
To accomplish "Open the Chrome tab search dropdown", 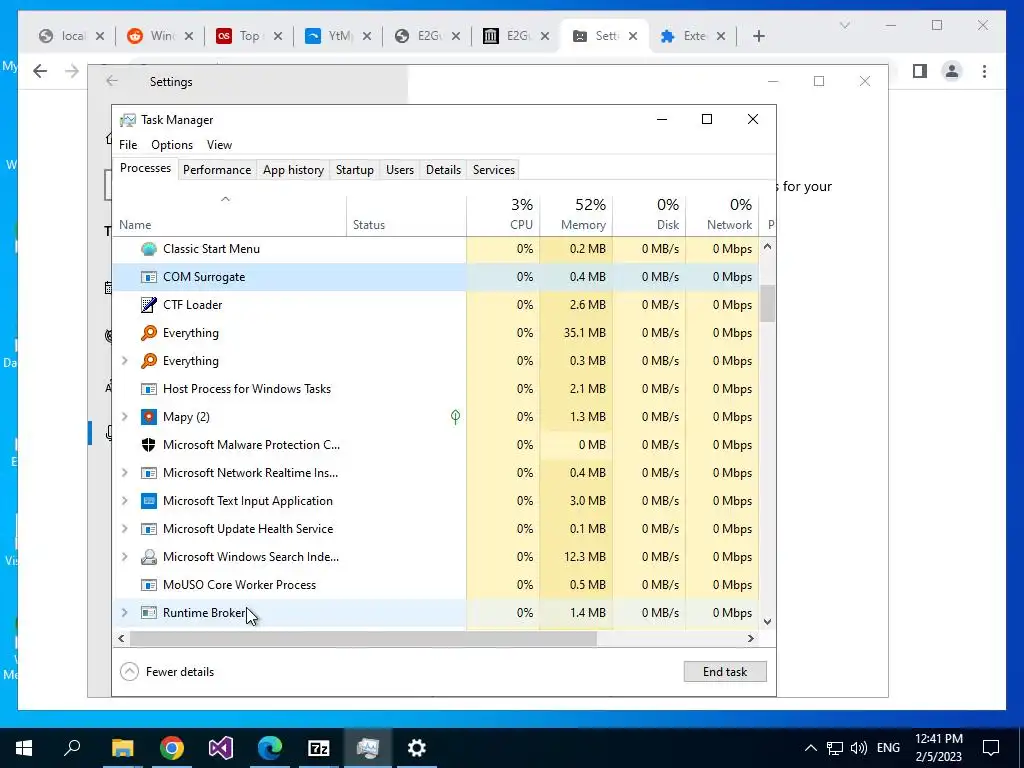I will pyautogui.click(x=844, y=25).
